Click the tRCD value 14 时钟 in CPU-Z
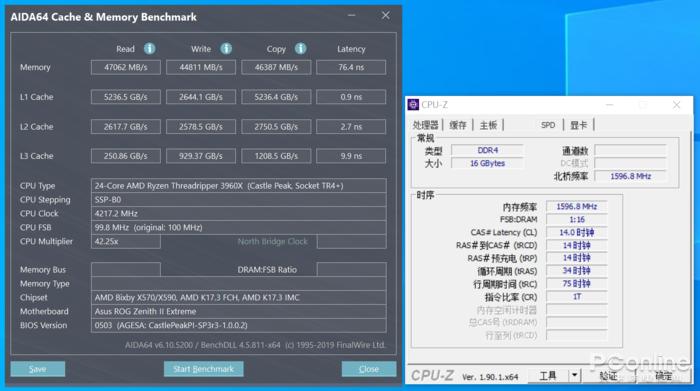Screen dimensions: 700x391 coord(577,245)
